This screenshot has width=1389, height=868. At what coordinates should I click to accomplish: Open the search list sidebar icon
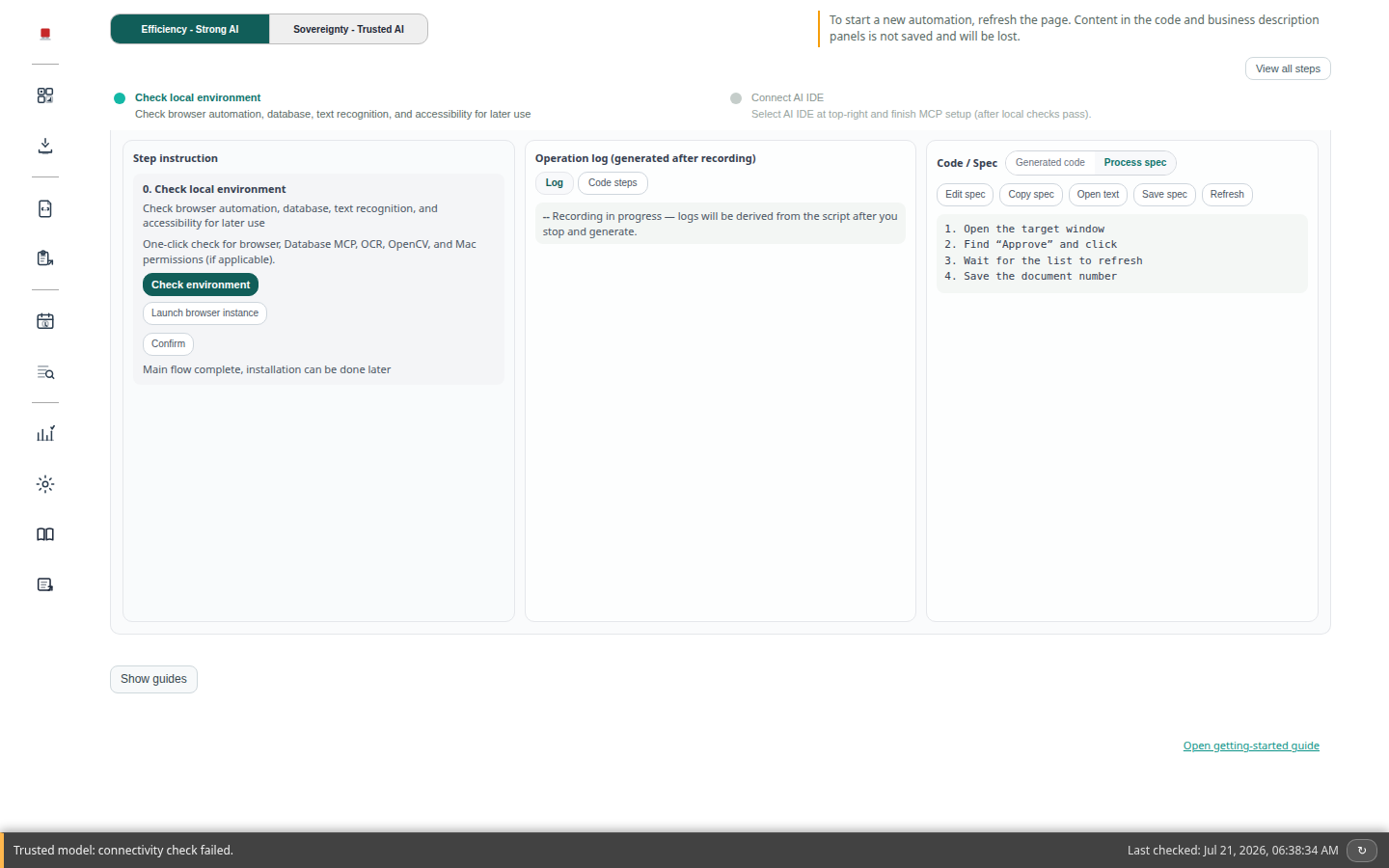[x=45, y=372]
